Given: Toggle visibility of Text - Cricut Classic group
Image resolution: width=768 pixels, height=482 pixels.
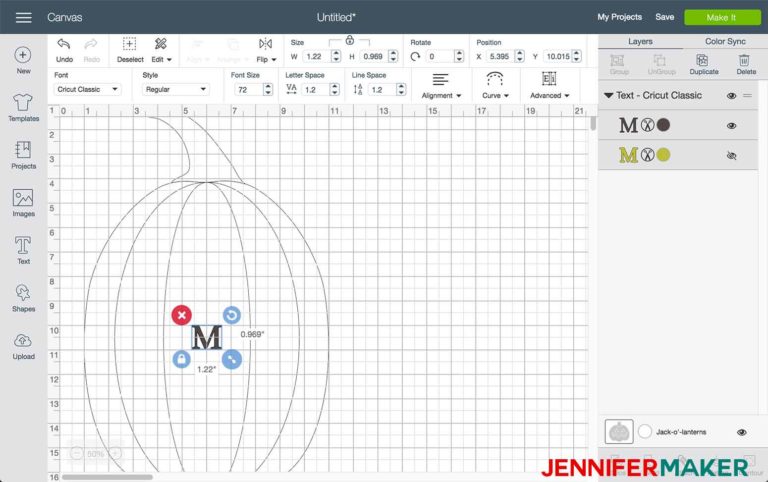Looking at the screenshot, I should click(731, 96).
